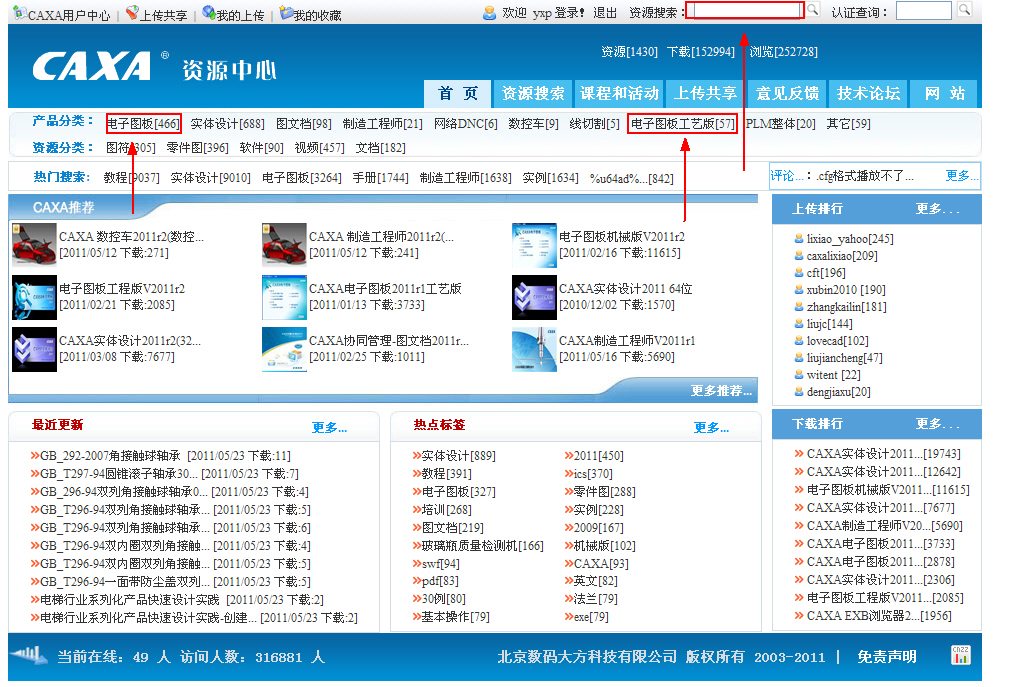Click the resource search magnifier icon

point(813,10)
